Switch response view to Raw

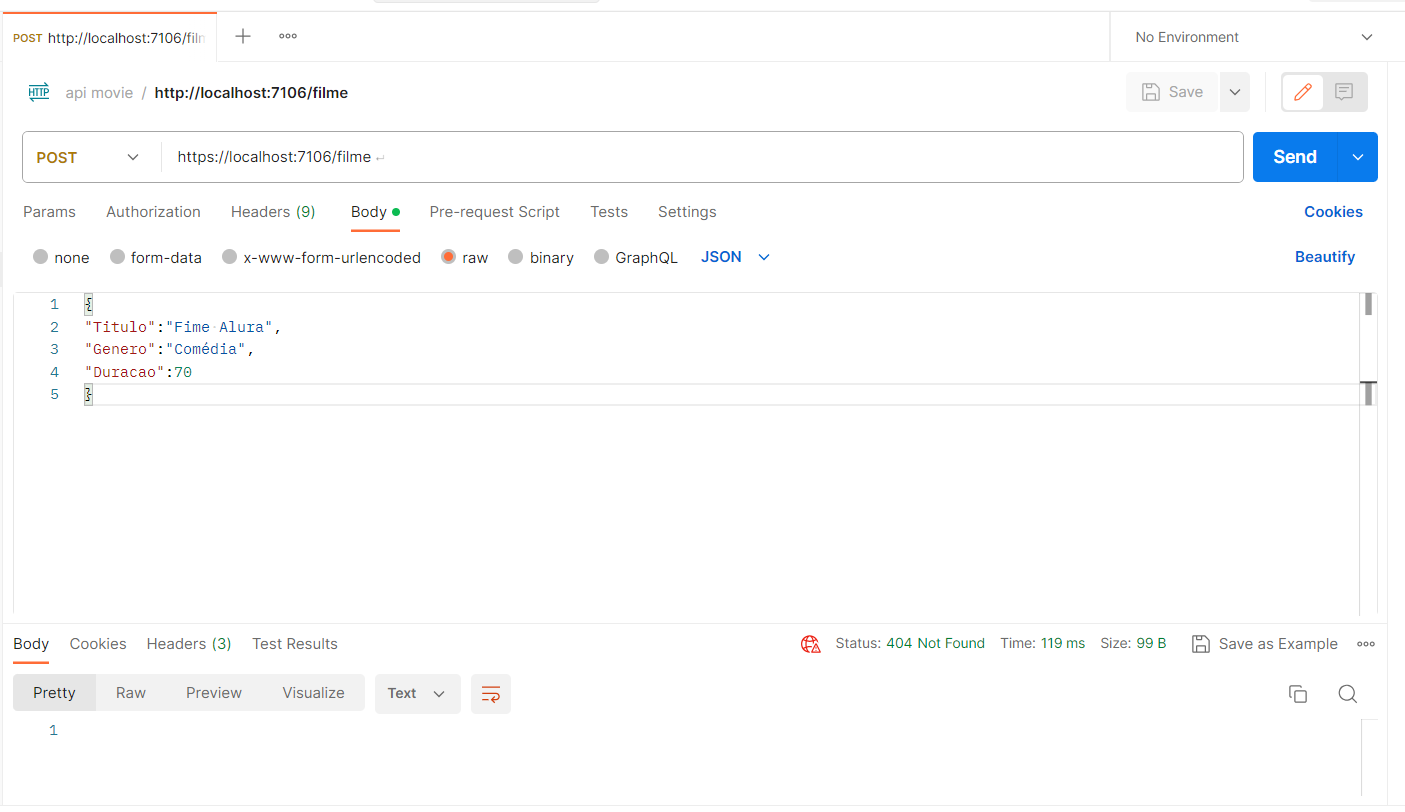point(131,693)
